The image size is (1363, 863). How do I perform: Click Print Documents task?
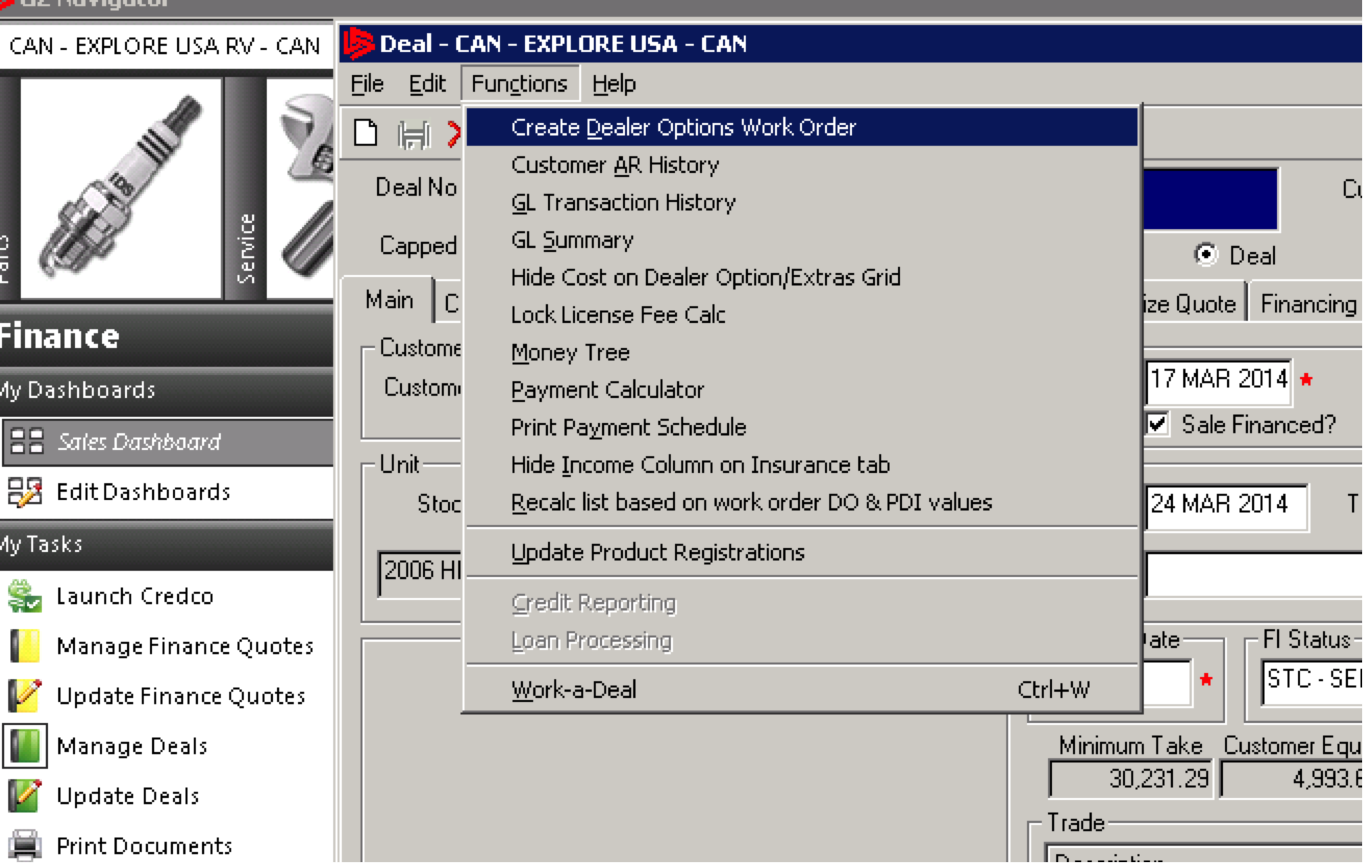click(144, 846)
